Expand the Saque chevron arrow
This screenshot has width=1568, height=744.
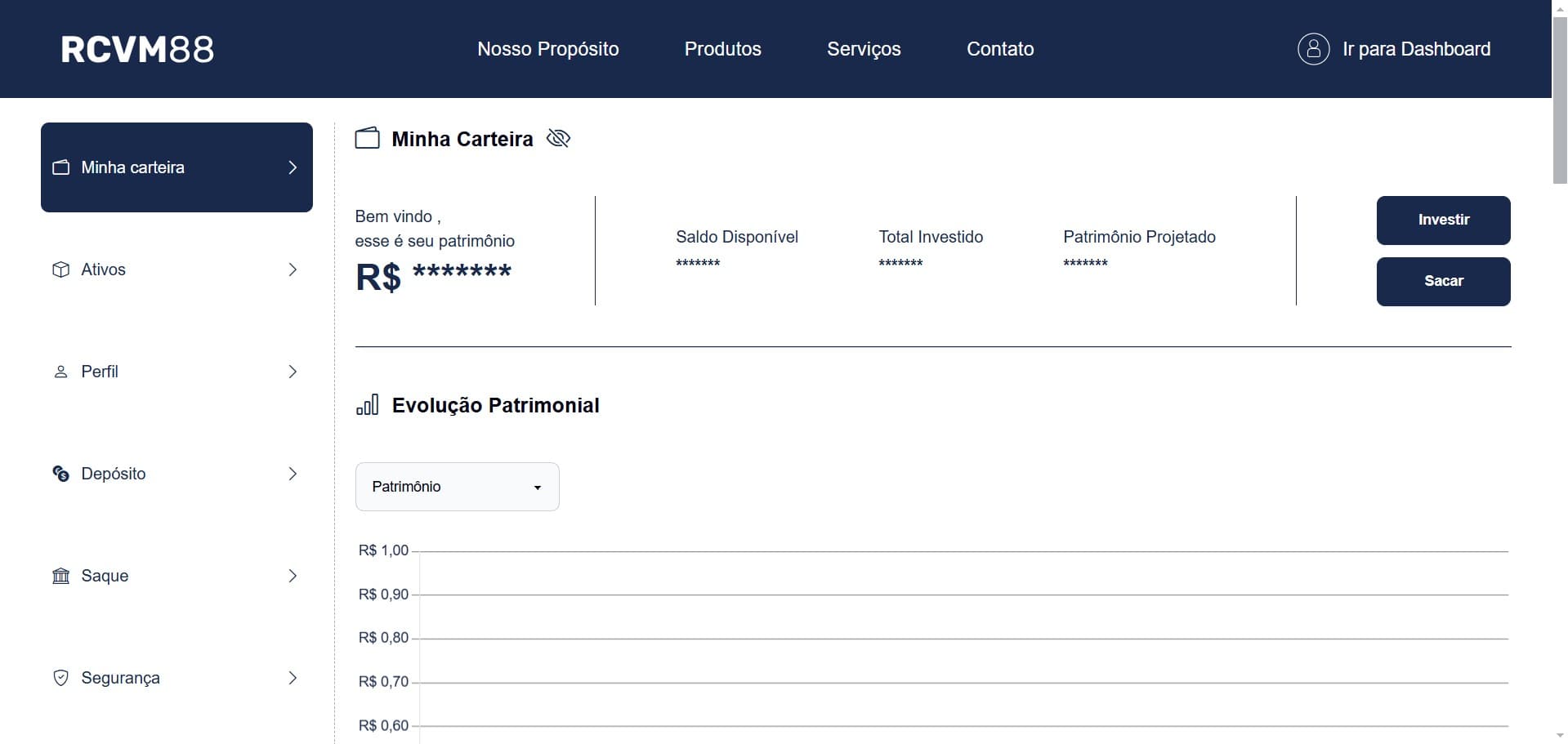pyautogui.click(x=293, y=576)
